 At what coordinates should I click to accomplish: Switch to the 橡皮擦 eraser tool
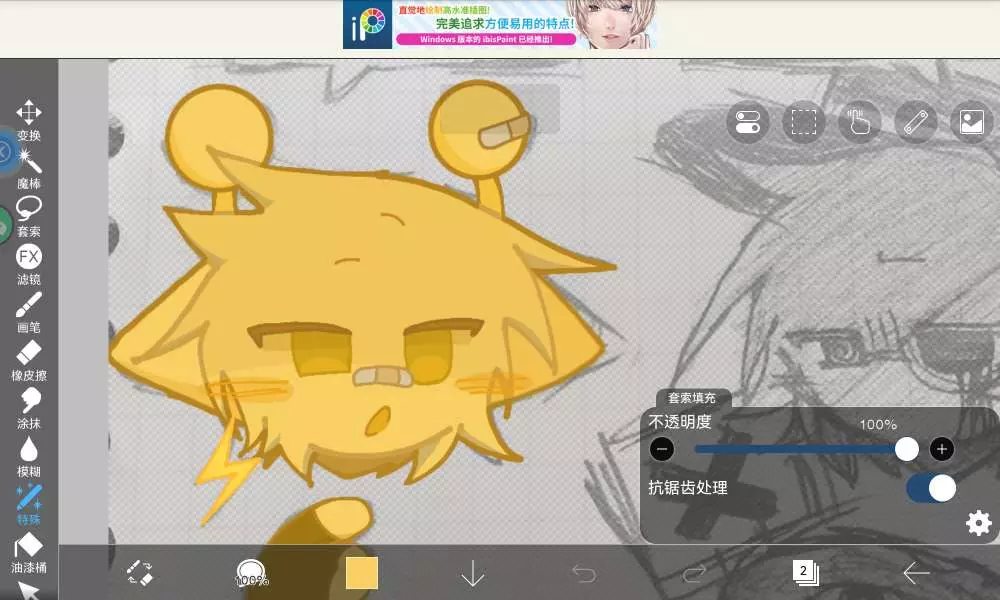pos(29,361)
